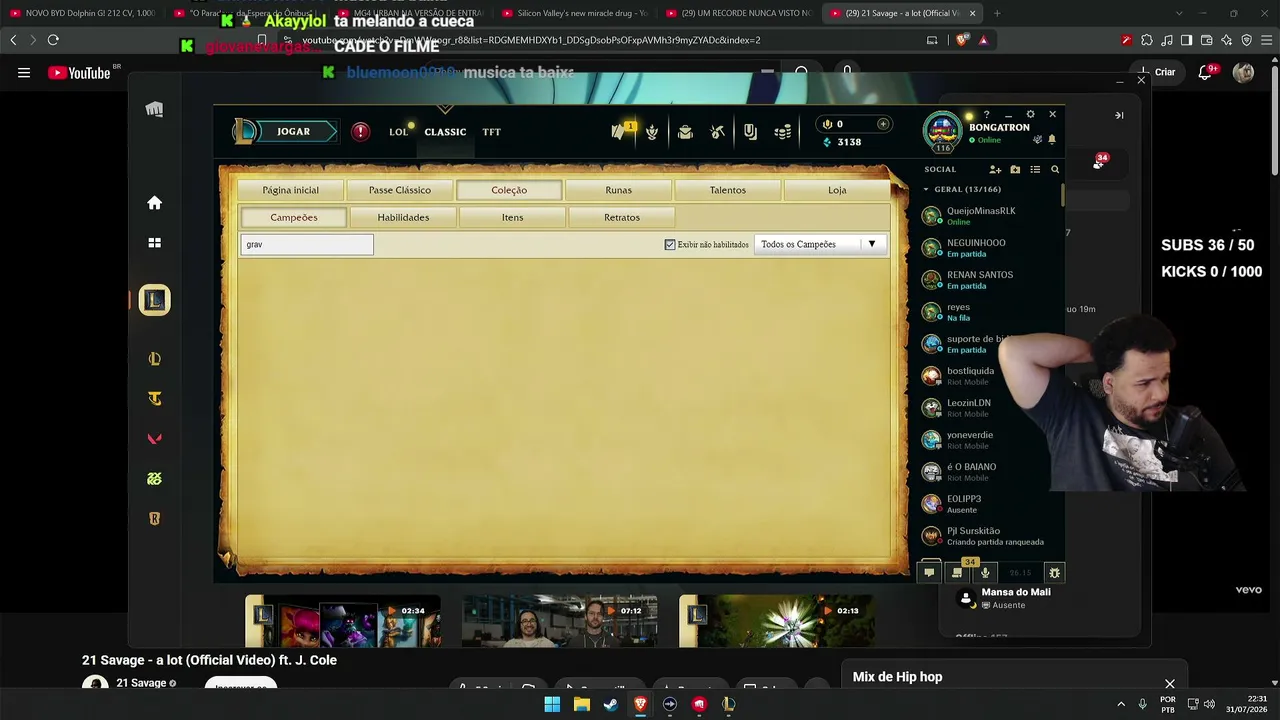Select the Itens sub-tab

pyautogui.click(x=513, y=217)
